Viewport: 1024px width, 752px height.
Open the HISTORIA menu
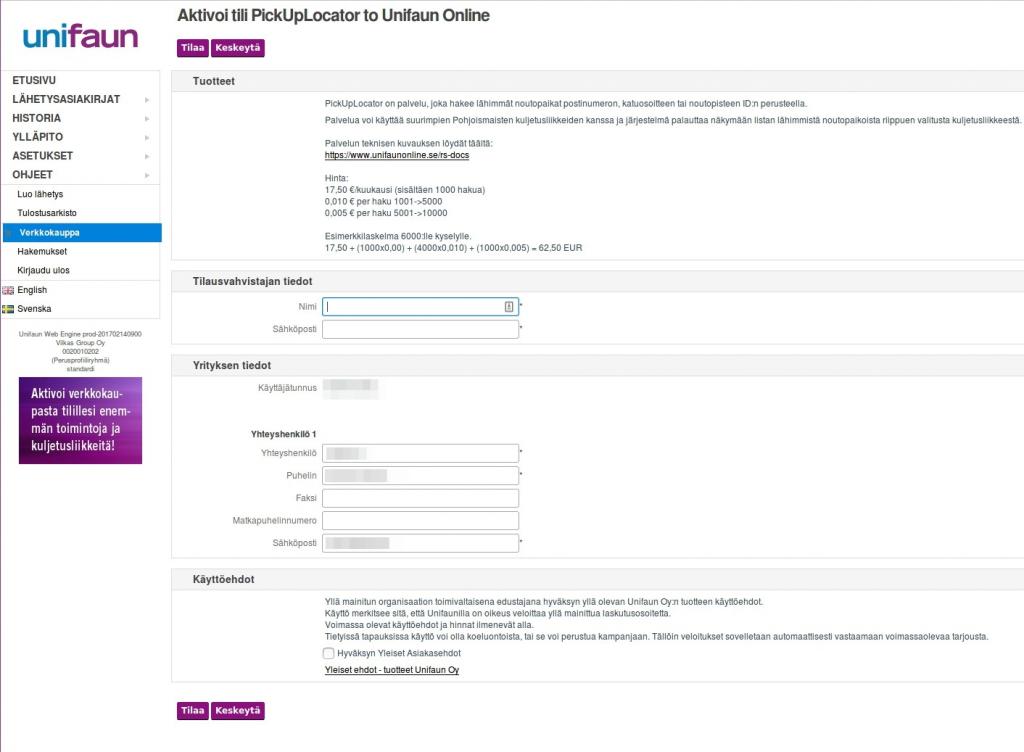click(37, 118)
